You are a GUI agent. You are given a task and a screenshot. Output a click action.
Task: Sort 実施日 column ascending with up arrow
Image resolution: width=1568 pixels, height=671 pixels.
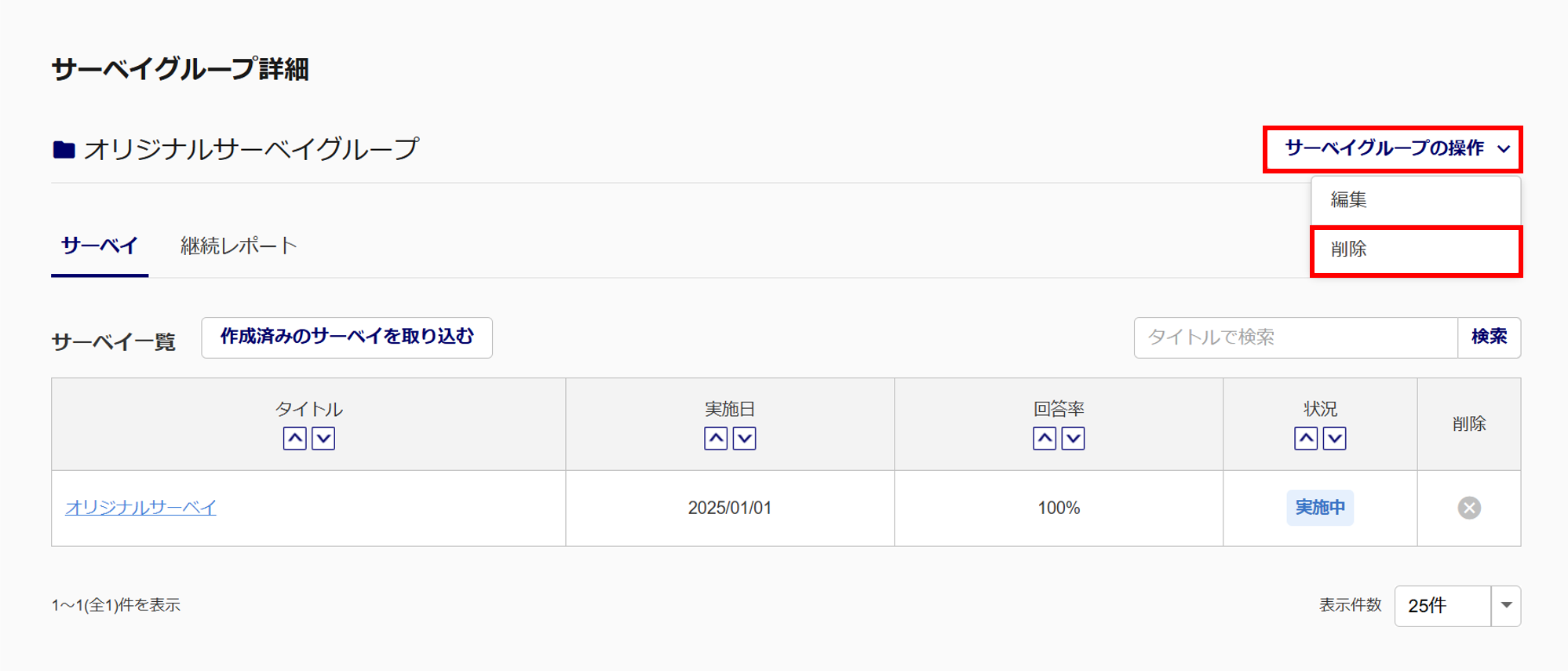coord(716,438)
